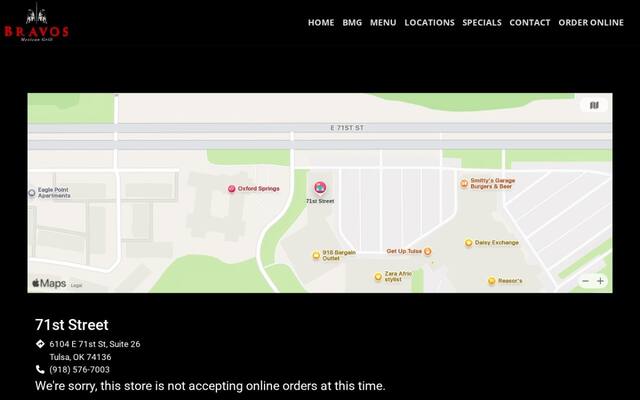Click the 71st Street location heading
This screenshot has height=400, width=640.
click(x=72, y=325)
